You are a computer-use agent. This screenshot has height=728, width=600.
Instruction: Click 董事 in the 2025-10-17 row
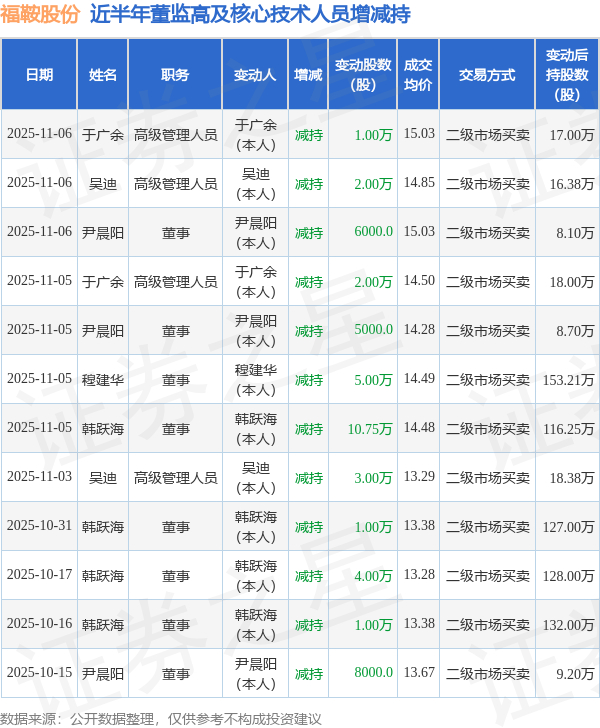pos(176,576)
